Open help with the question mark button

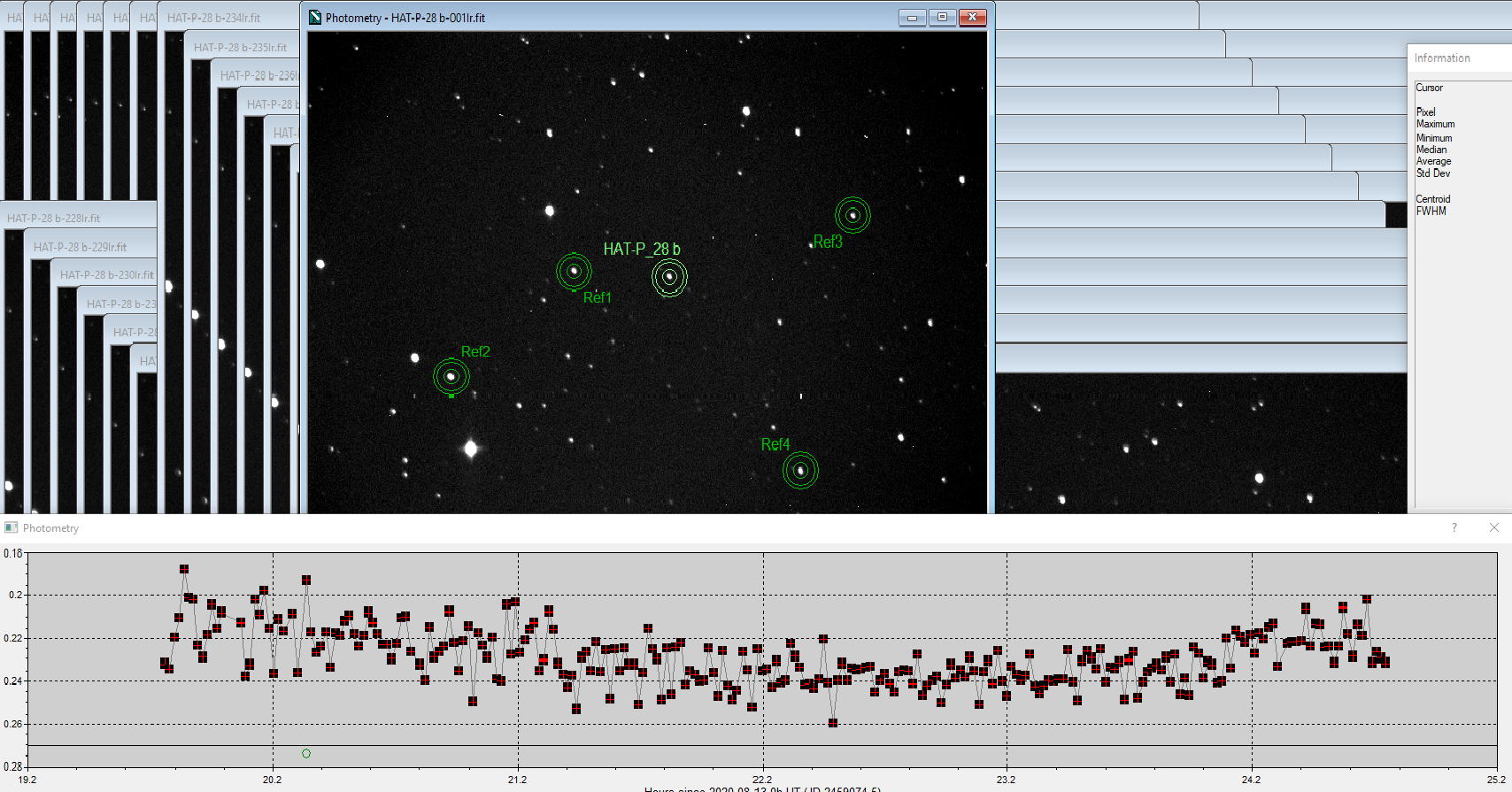[x=1454, y=527]
